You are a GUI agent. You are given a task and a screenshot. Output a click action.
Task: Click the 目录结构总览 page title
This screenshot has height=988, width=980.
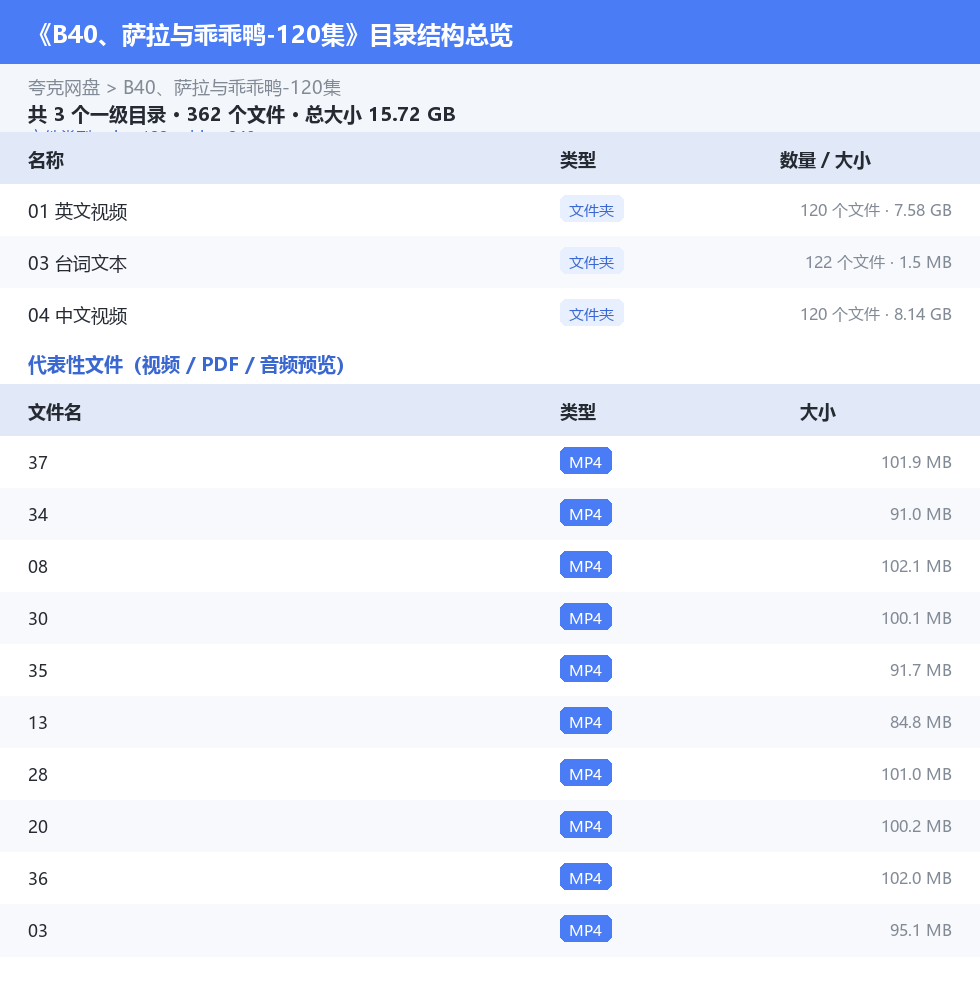[274, 35]
